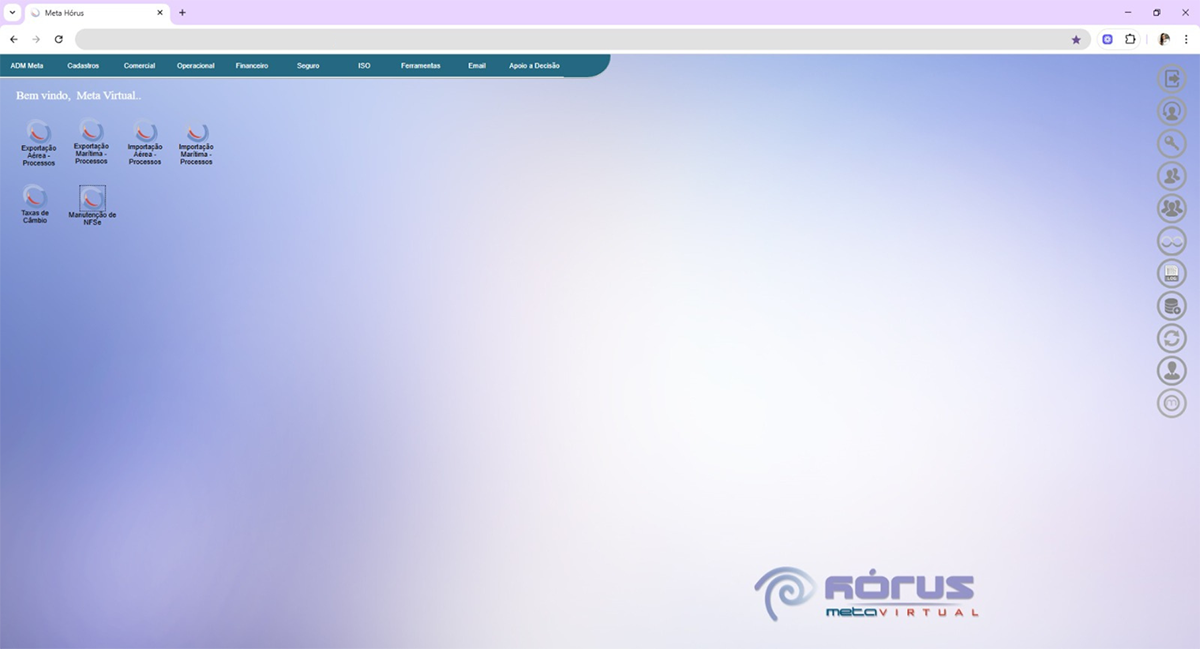The image size is (1200, 649).
Task: Expand the Ferramentas menu
Action: [420, 66]
